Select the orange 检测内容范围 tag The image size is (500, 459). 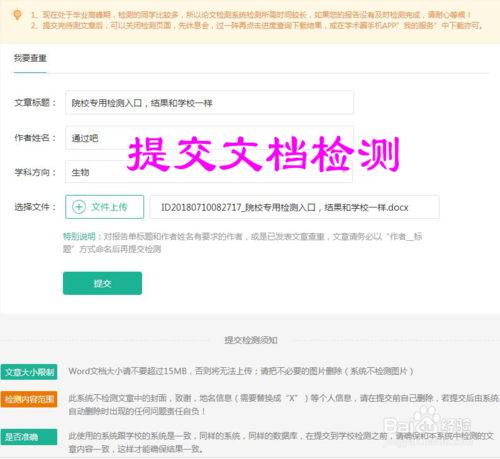(29, 399)
